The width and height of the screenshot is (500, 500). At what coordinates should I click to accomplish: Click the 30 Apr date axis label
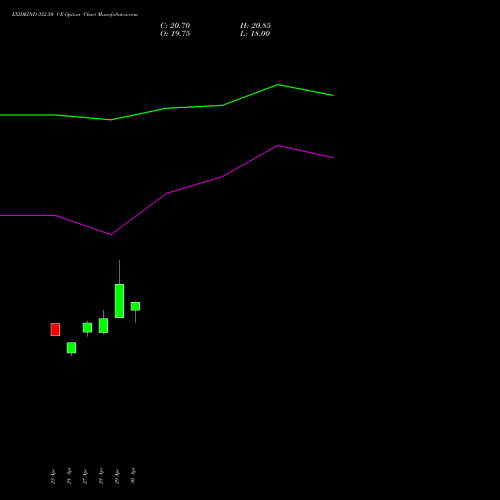point(133,476)
